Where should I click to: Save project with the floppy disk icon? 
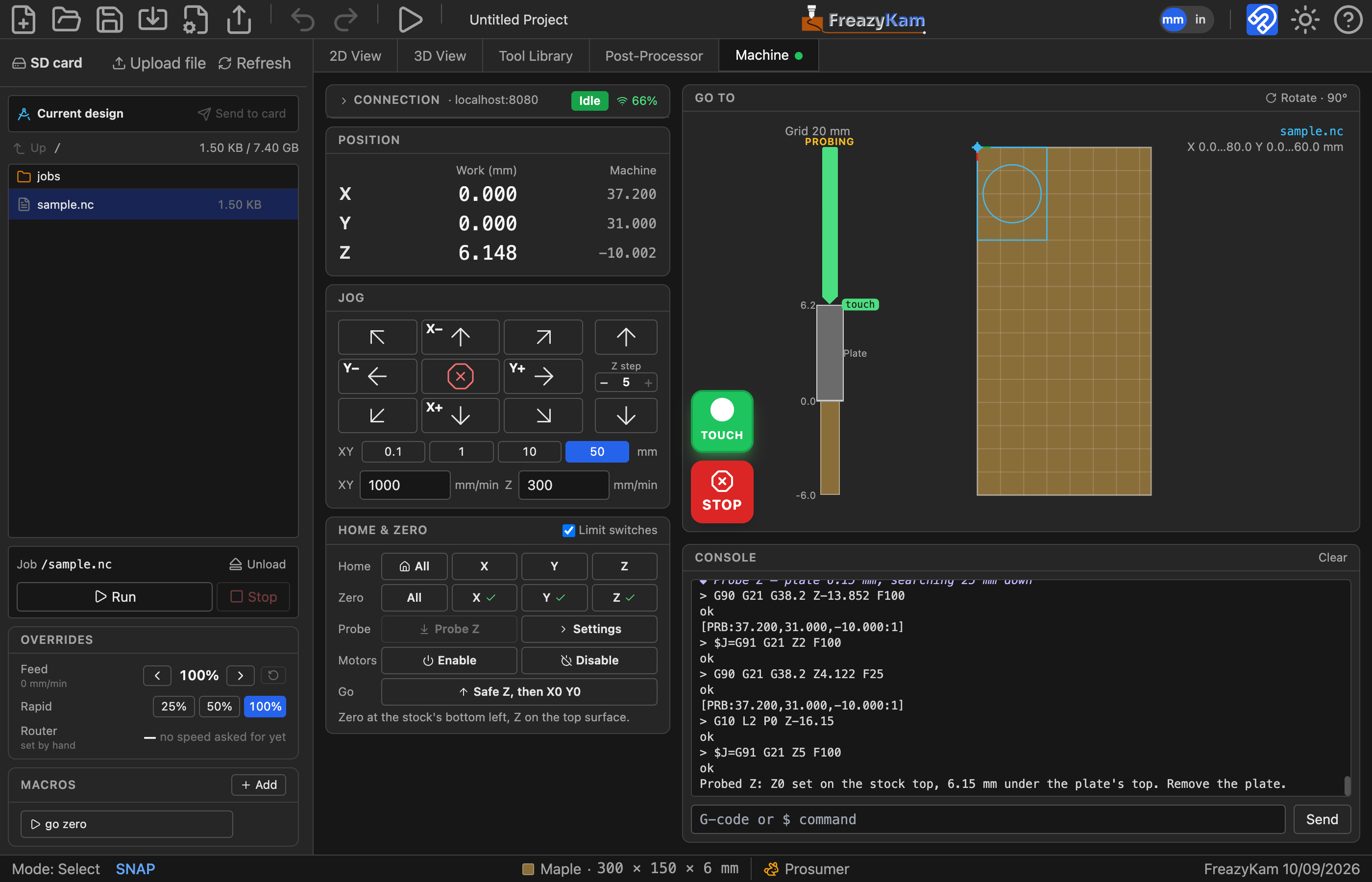109,20
